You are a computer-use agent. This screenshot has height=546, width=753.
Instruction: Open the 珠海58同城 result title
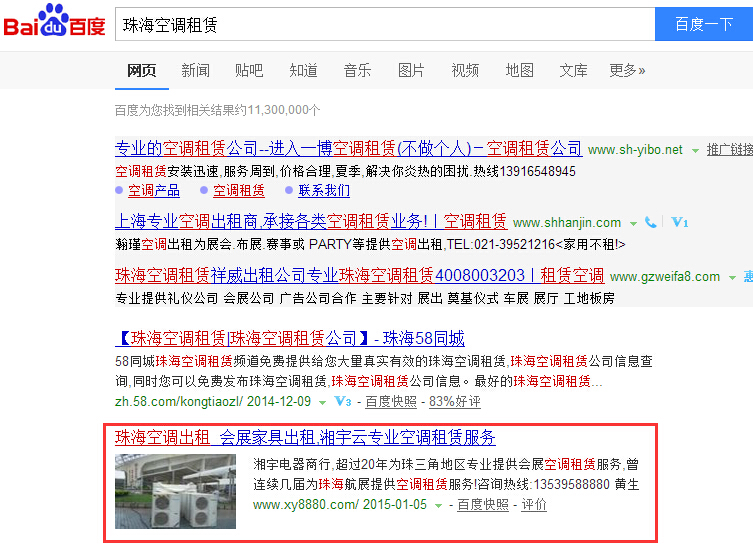(x=290, y=339)
